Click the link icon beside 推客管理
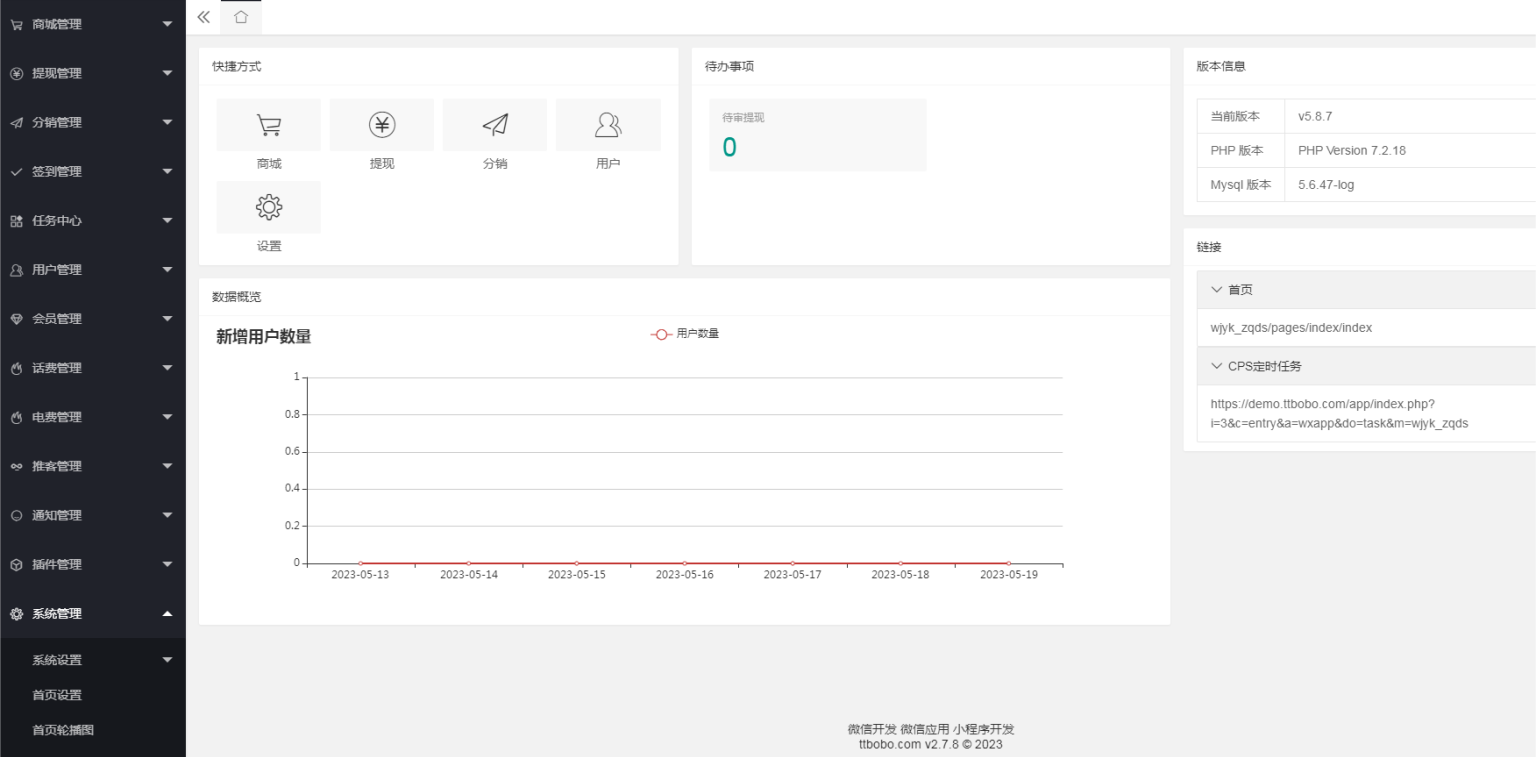1536x757 pixels. point(16,466)
